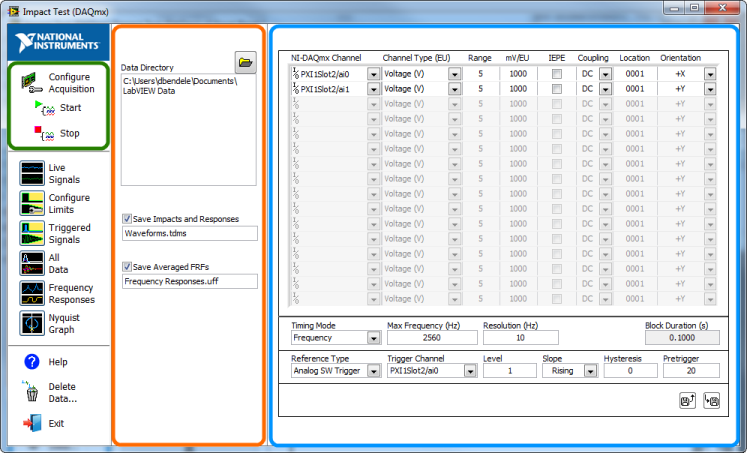Open Configure Acquisition settings icon
The image size is (747, 453).
point(32,83)
